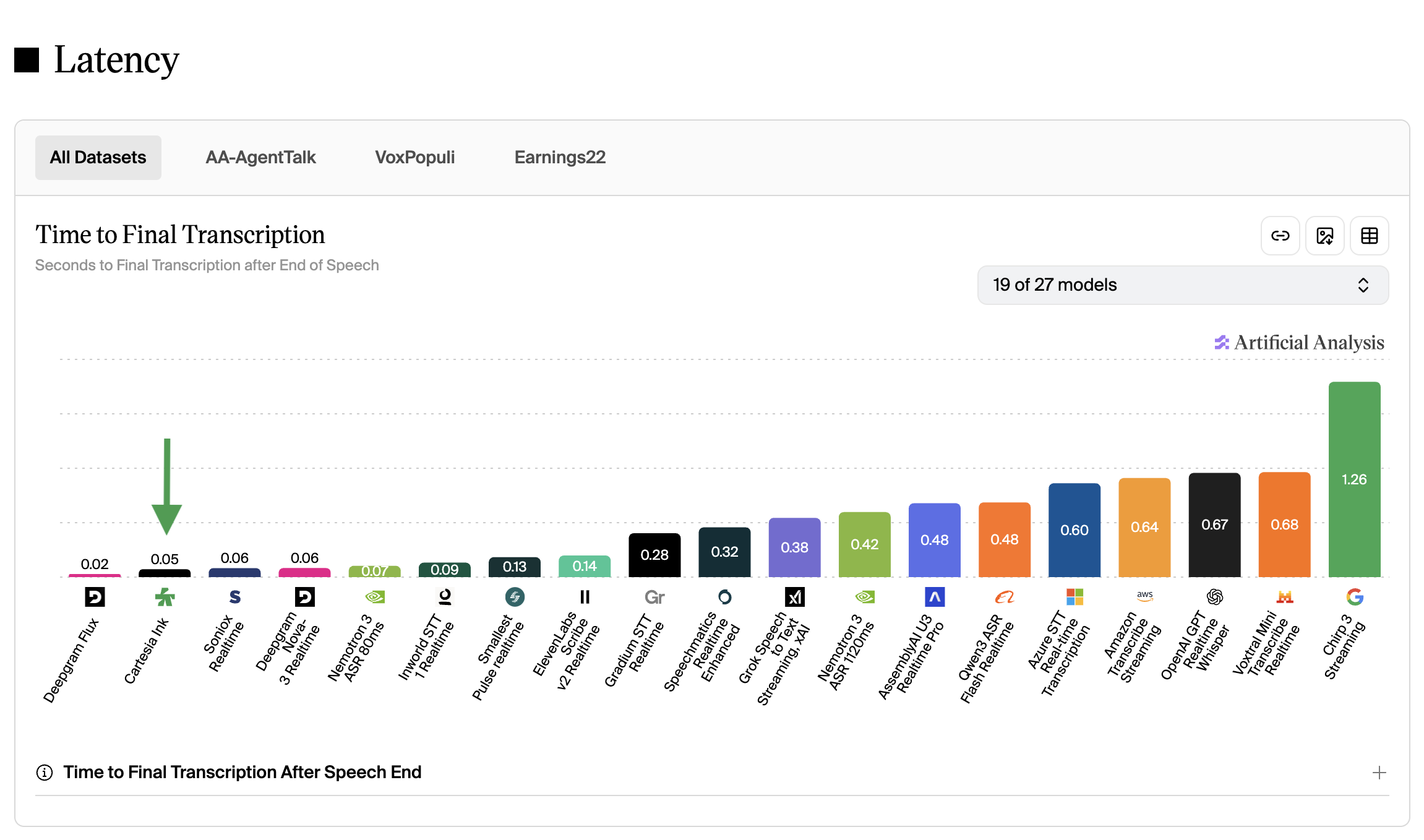Viewport: 1424px width, 840px height.
Task: Click the Artificial Analysis watermark link
Action: [x=1299, y=342]
